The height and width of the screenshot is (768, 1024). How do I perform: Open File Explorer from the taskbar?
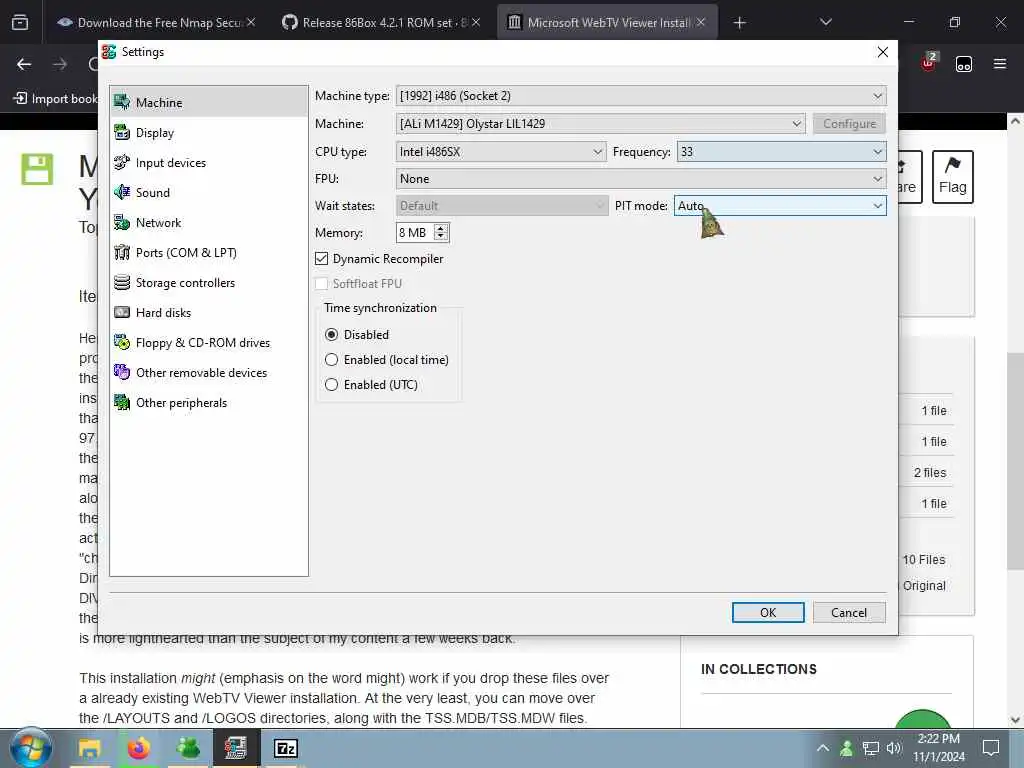89,748
